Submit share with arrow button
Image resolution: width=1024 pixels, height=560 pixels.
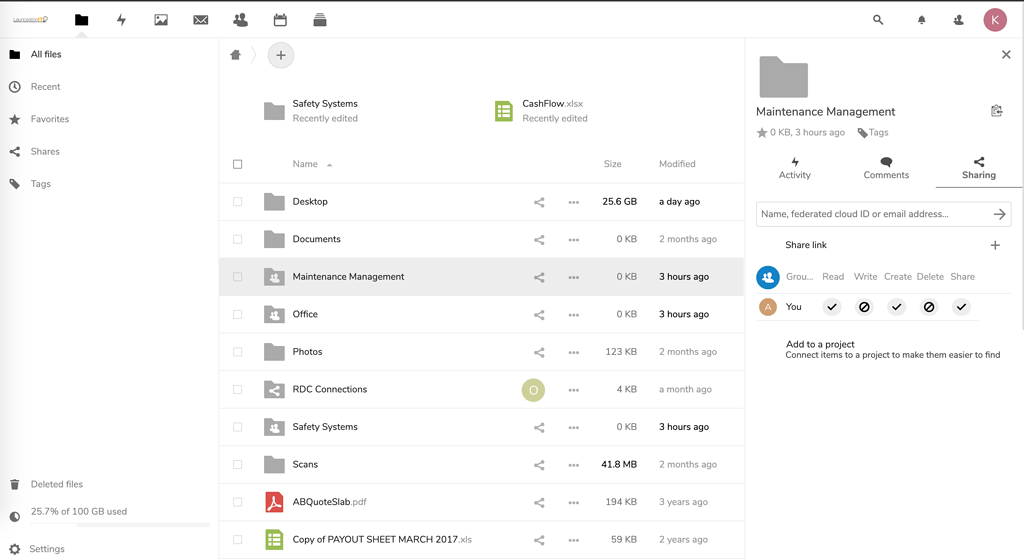pyautogui.click(x=999, y=214)
